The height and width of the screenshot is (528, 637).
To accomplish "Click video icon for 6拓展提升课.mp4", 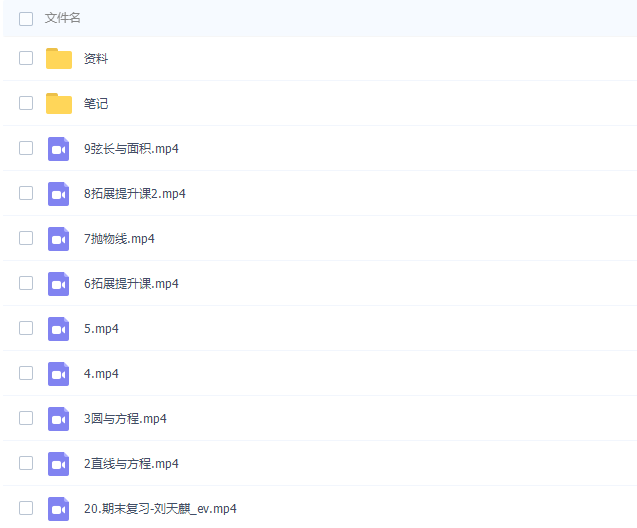I will click(x=59, y=284).
